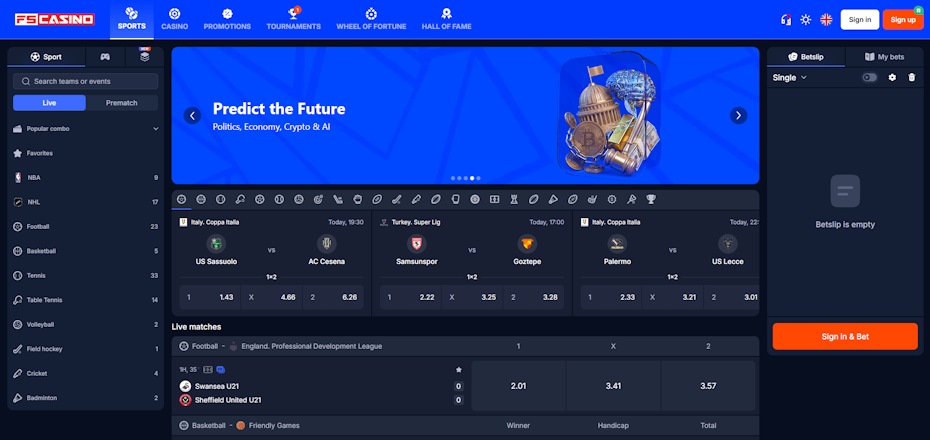The image size is (930, 440).
Task: Bet on Swansea U21 at 2.01
Action: [x=518, y=385]
